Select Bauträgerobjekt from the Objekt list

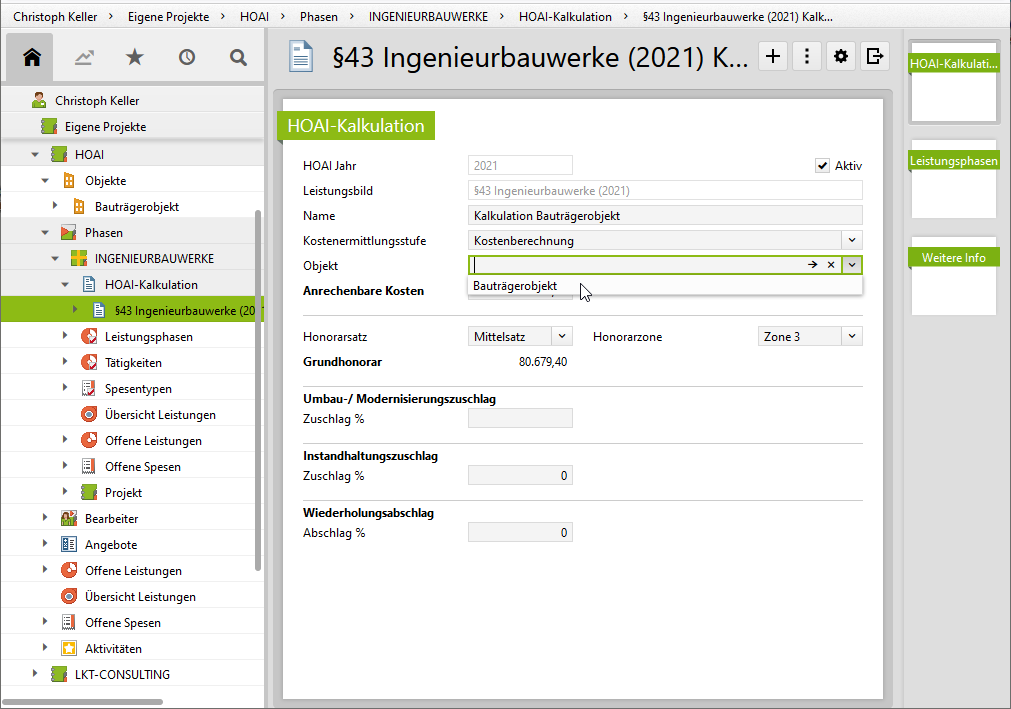[x=515, y=286]
